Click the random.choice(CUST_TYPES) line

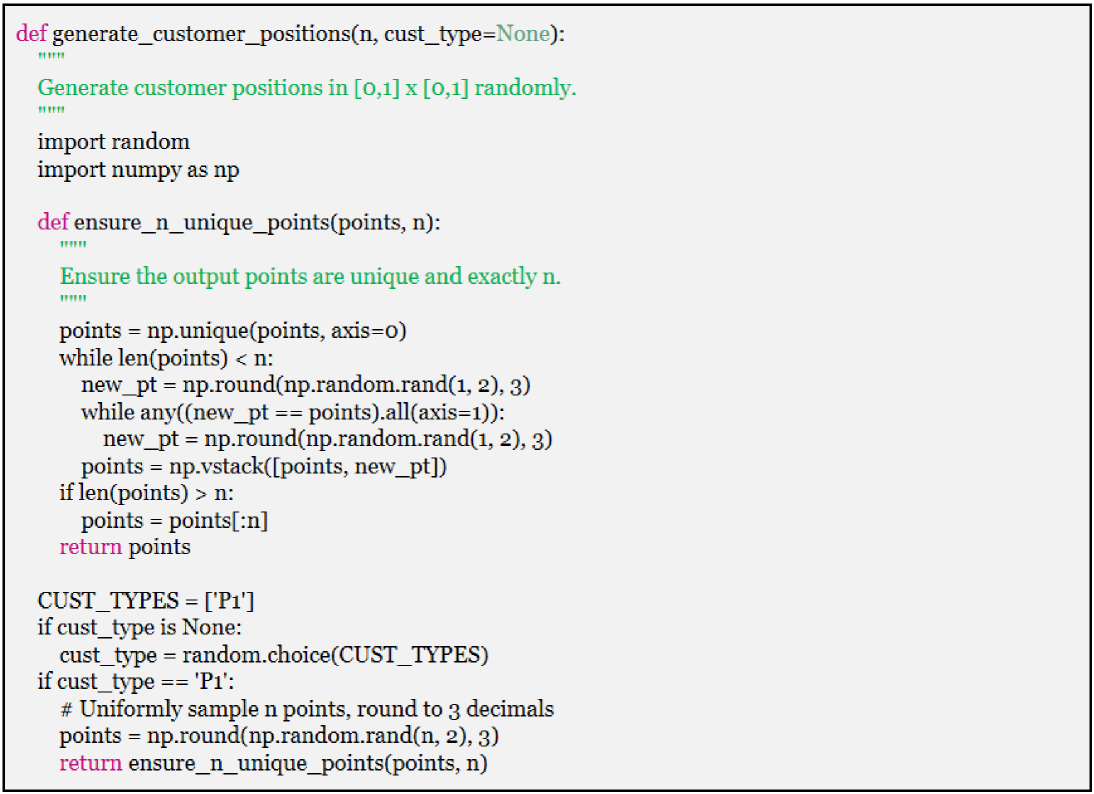point(273,655)
